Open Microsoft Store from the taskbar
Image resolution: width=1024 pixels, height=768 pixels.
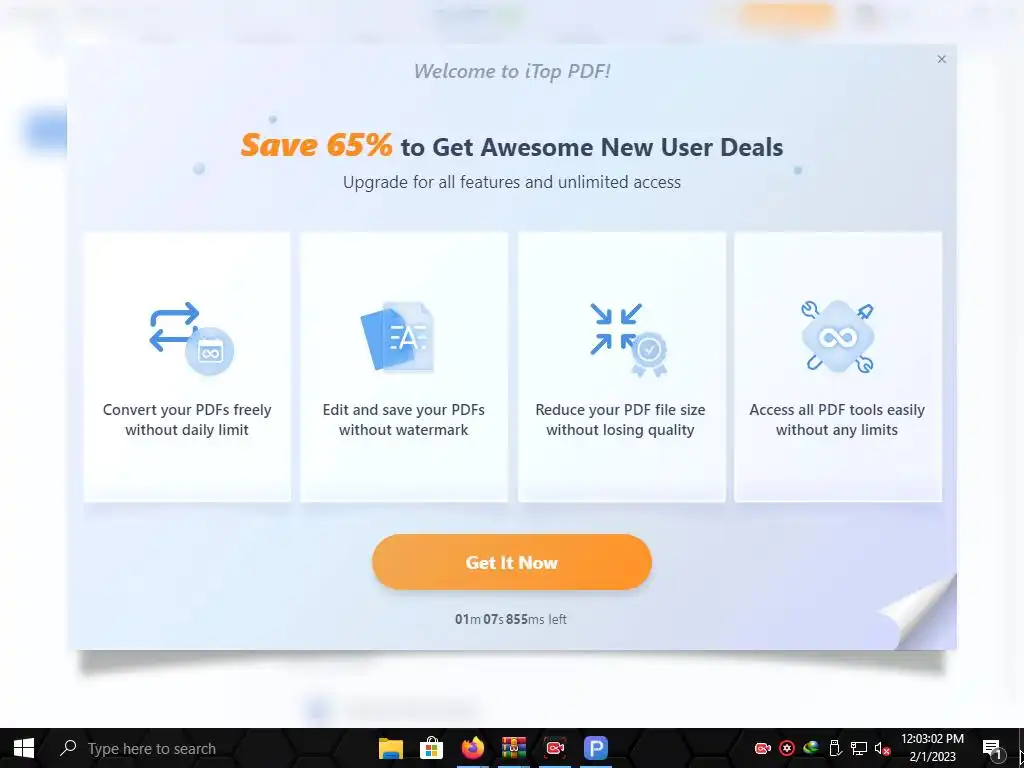[432, 748]
